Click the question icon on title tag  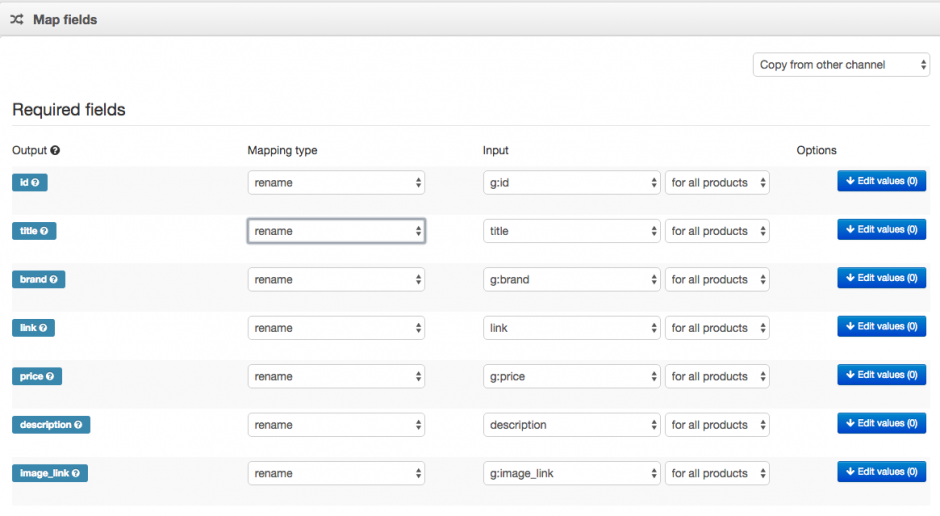click(x=44, y=231)
